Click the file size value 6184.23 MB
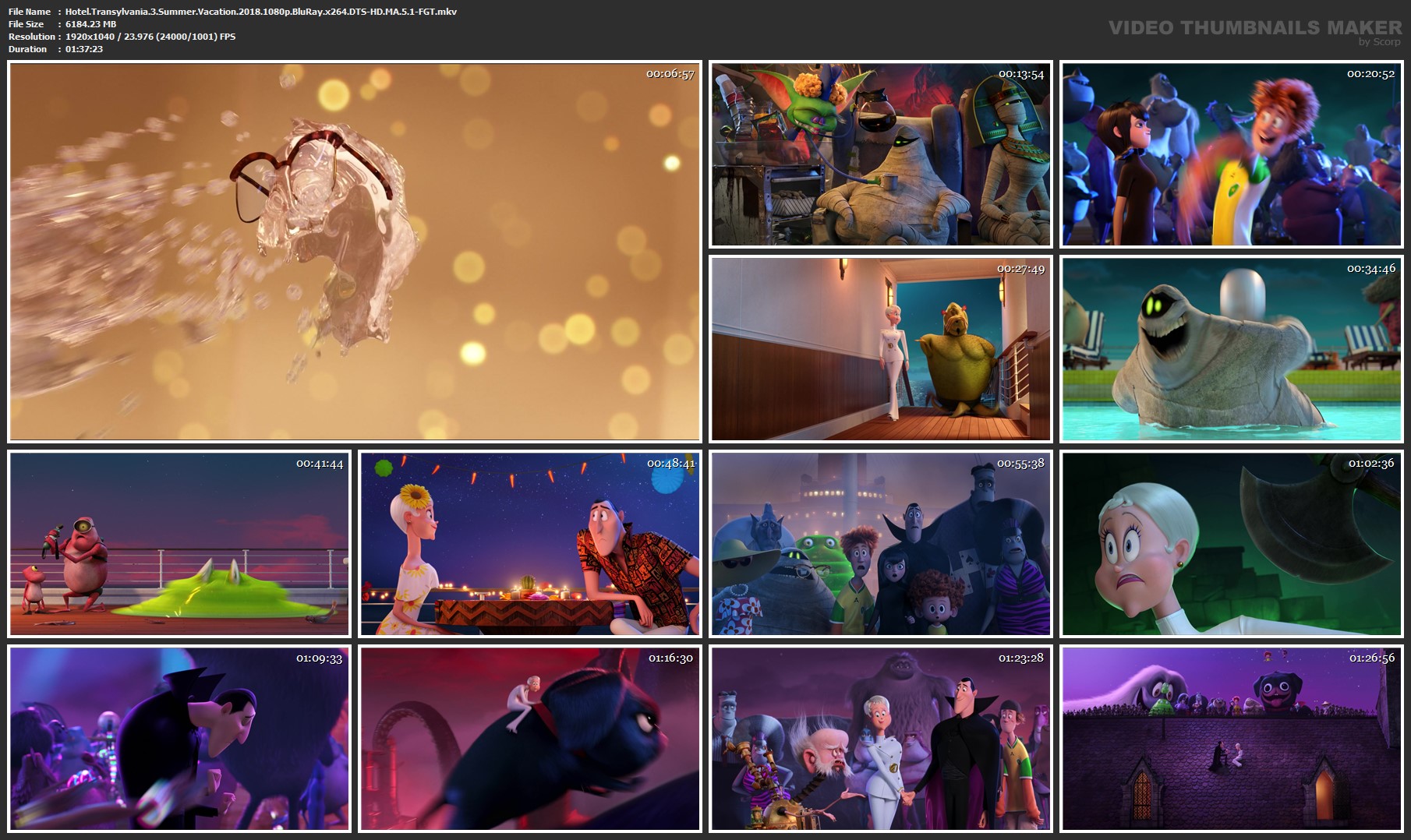This screenshot has height=840, width=1411. [x=91, y=24]
